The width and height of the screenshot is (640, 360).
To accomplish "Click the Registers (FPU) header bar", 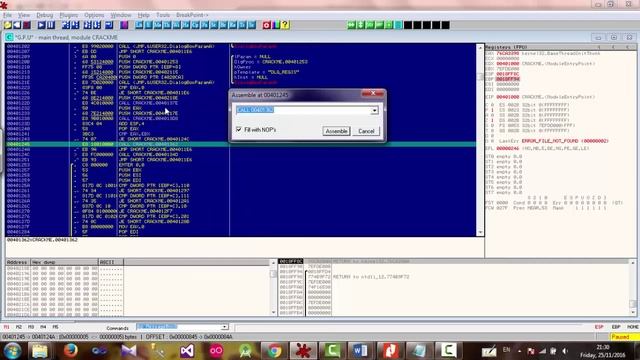I will click(560, 47).
